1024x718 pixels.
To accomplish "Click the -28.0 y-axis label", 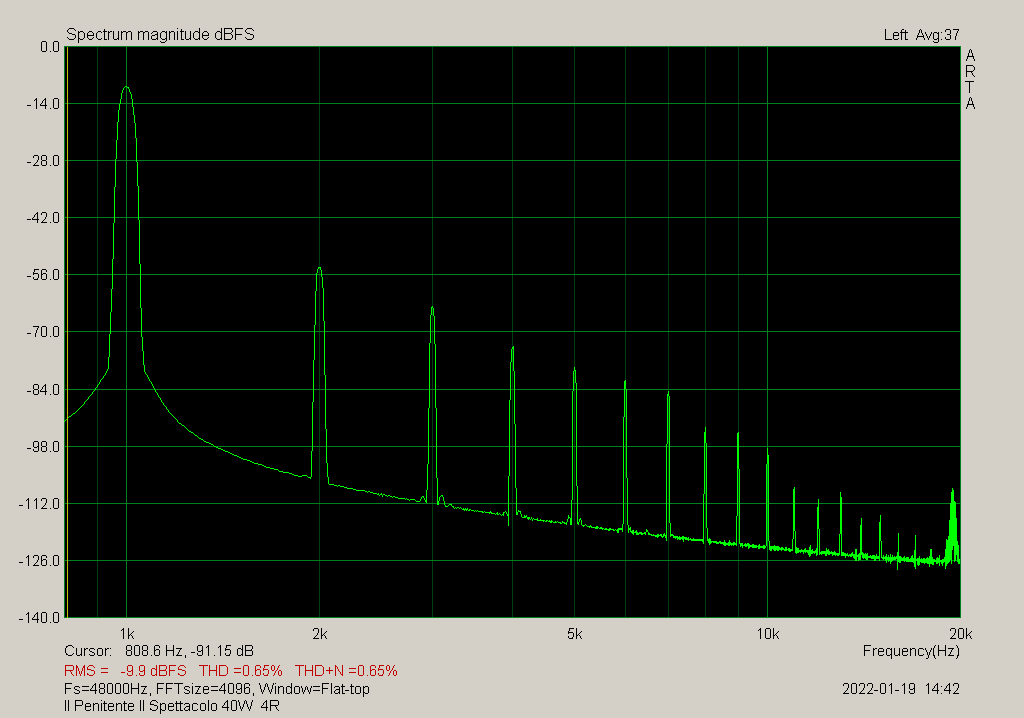I will (x=43, y=161).
